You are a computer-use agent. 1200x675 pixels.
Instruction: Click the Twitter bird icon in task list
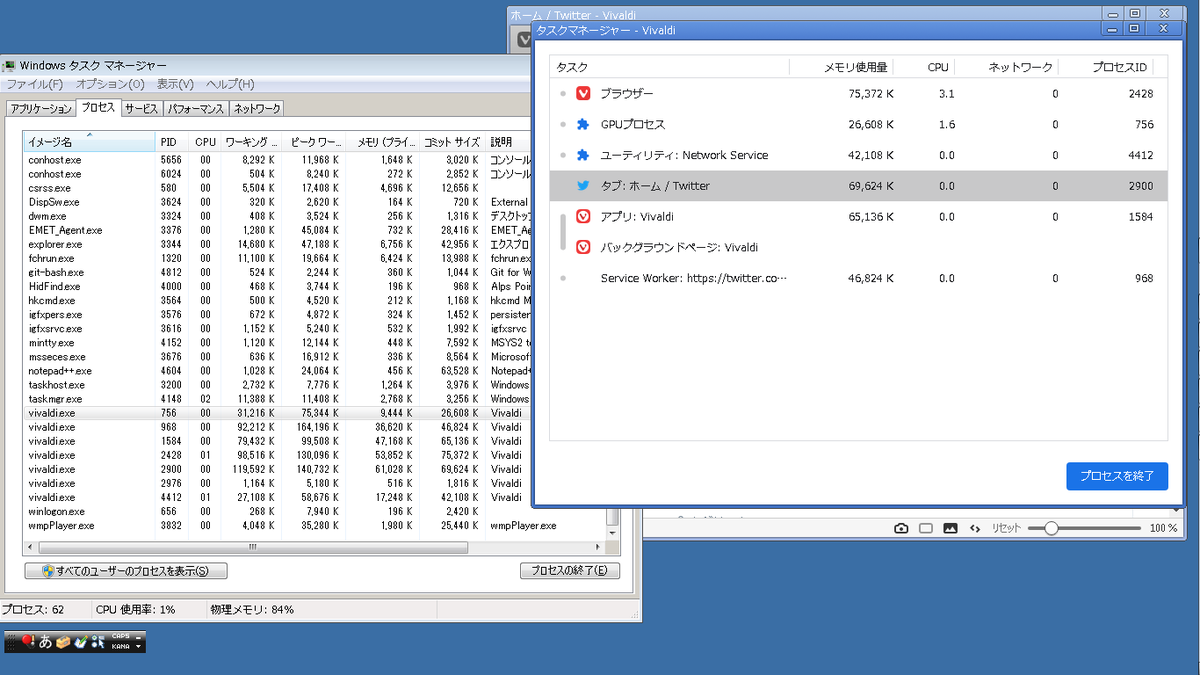(583, 186)
